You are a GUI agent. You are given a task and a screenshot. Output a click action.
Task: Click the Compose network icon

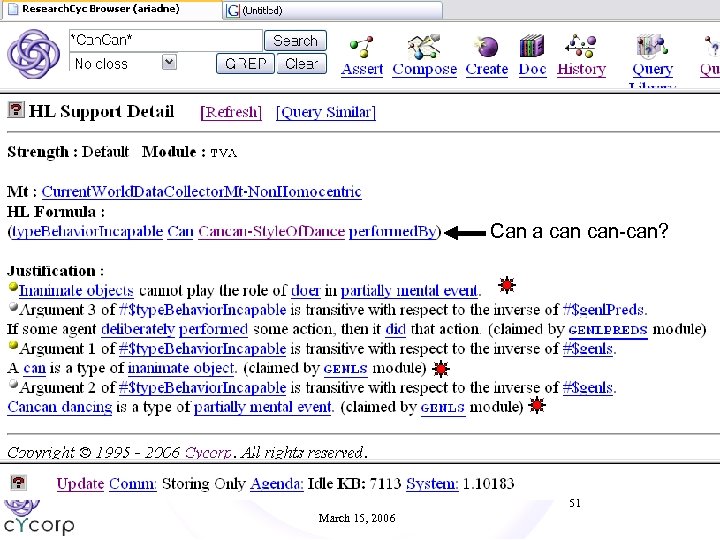[x=424, y=47]
